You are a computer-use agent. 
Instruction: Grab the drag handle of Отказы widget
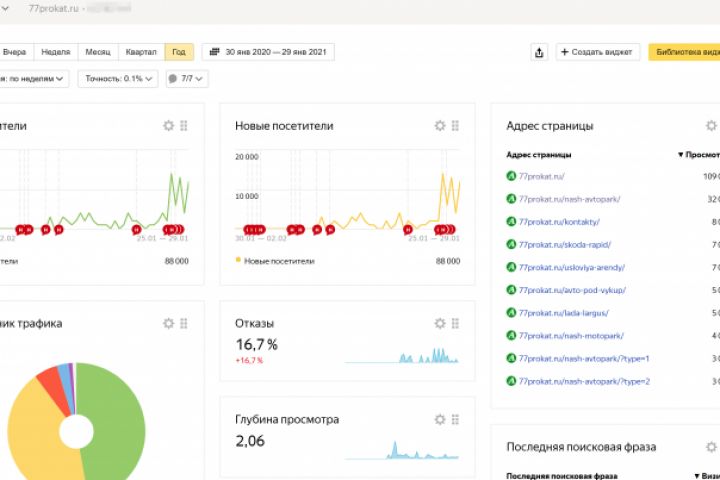coord(455,323)
